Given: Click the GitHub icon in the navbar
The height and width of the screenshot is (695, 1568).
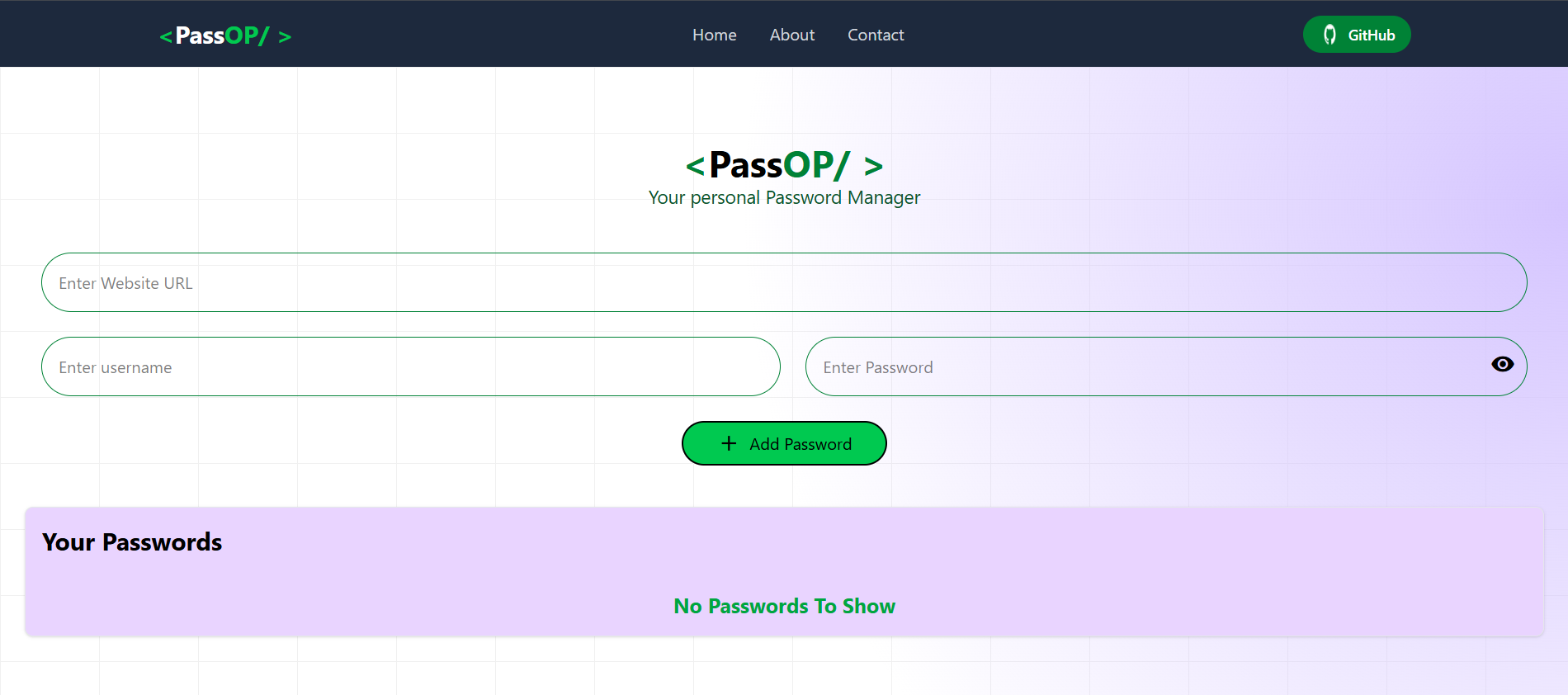Looking at the screenshot, I should 1331,34.
